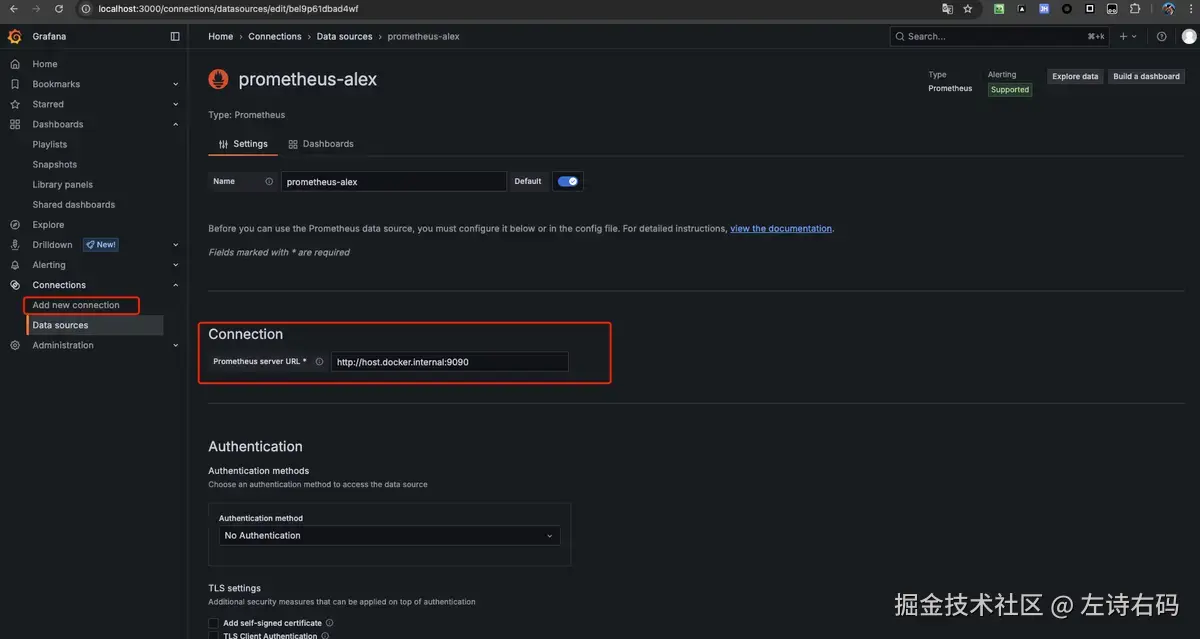Click the Grafana logo icon
The height and width of the screenshot is (639, 1200).
pyautogui.click(x=14, y=37)
